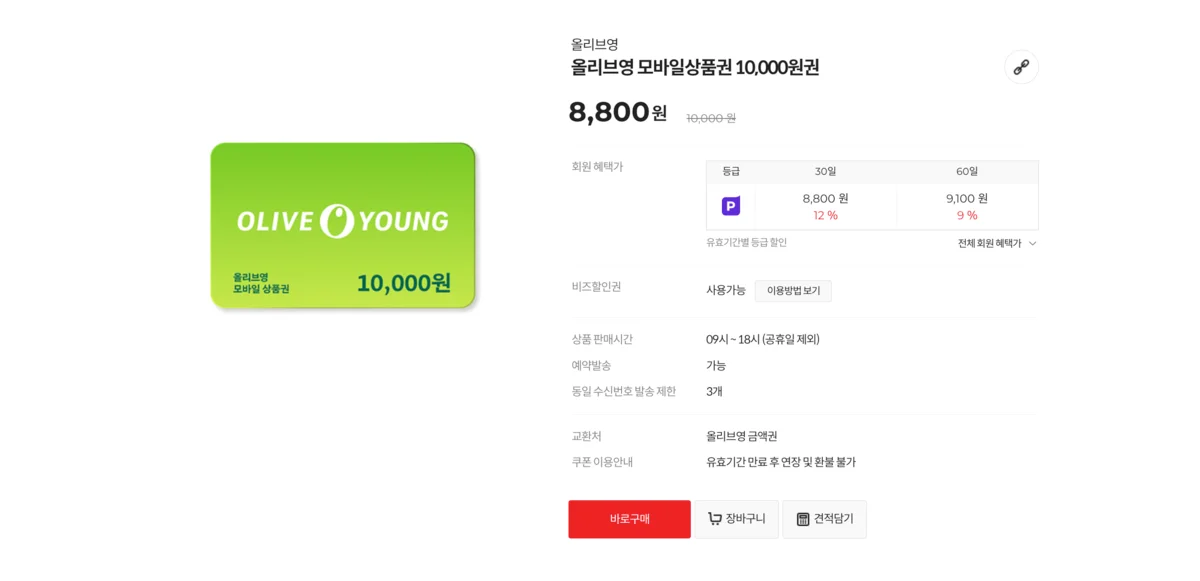Screen dimensions: 1200x581
Task: Expand 전체 회원 혜택가 dropdown
Action: [996, 243]
